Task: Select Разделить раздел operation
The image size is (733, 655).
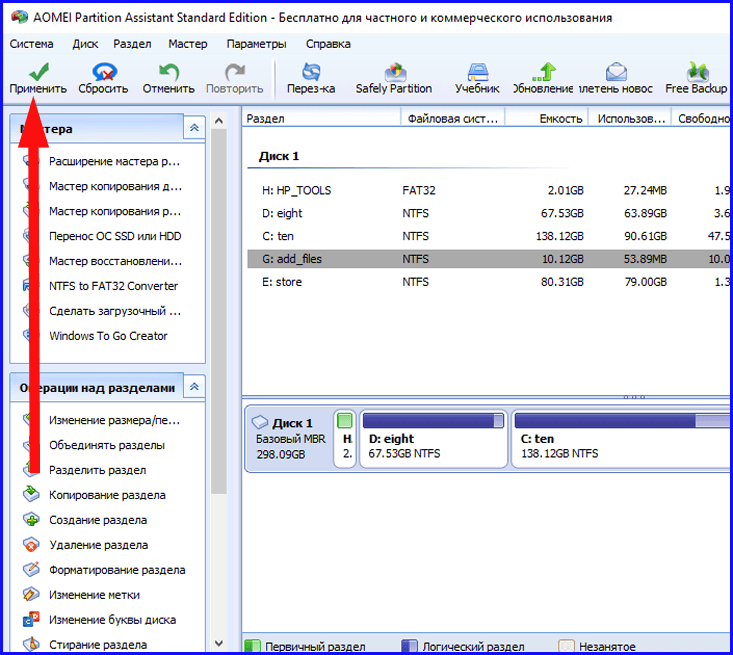Action: coord(98,470)
